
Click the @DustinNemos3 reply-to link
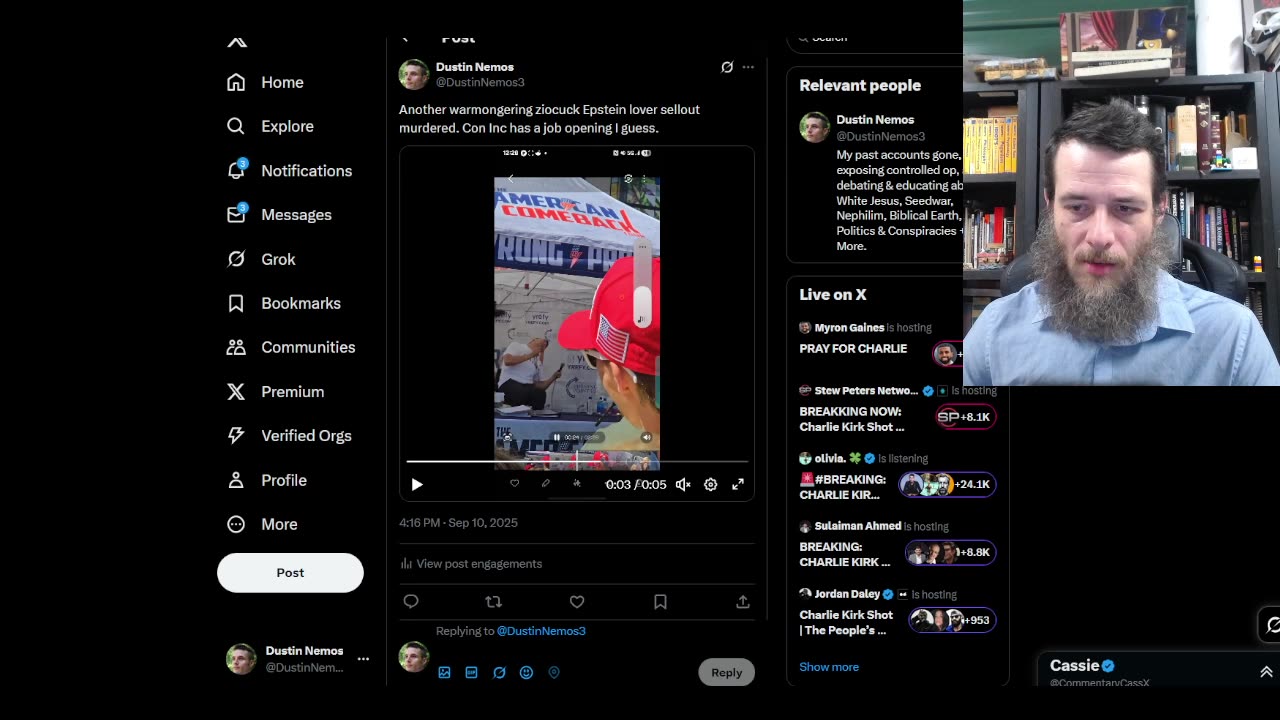point(541,631)
